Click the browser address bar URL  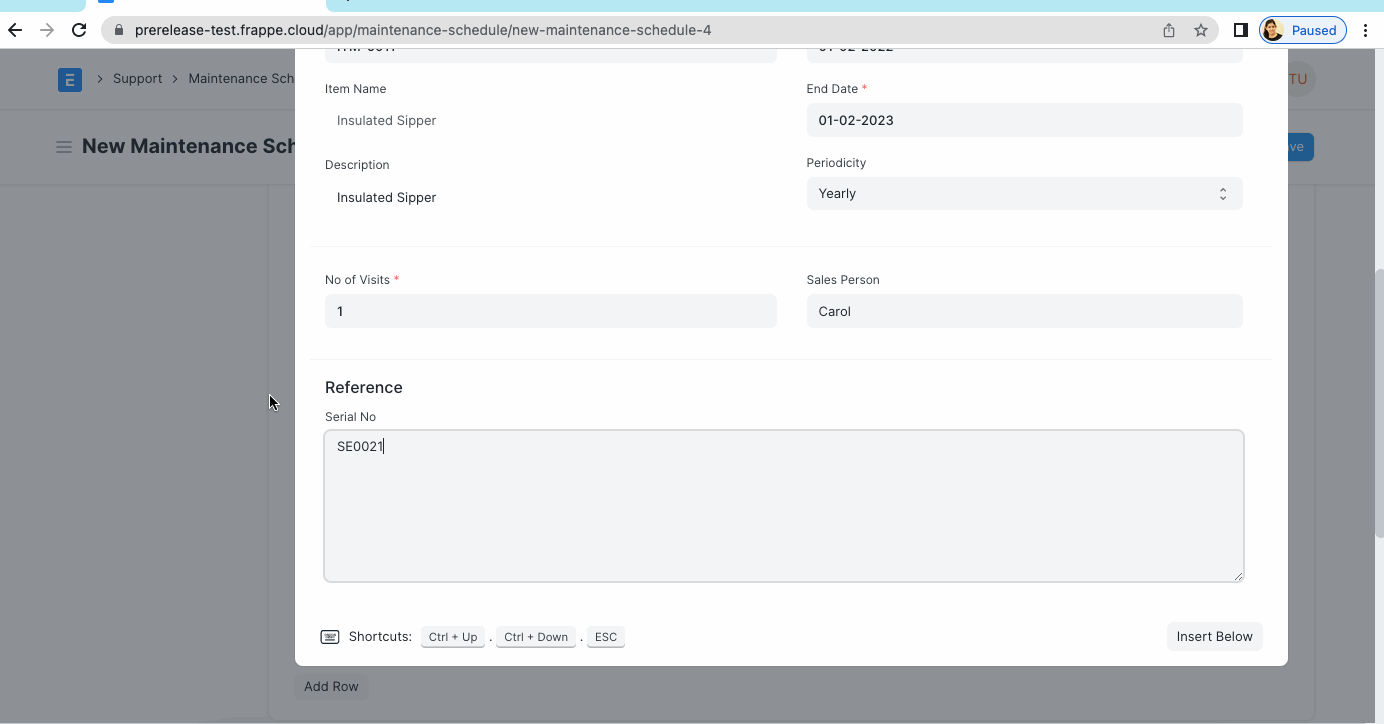[423, 30]
